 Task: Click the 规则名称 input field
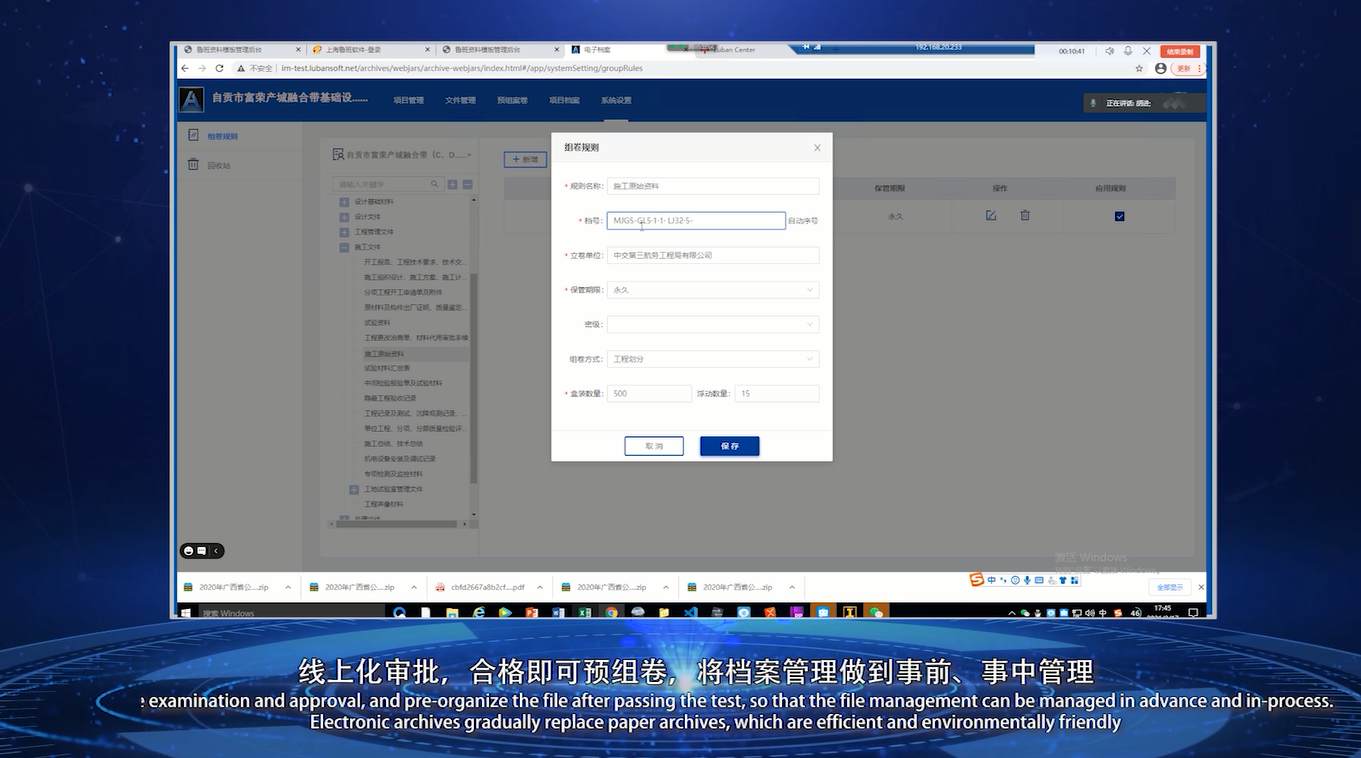click(x=713, y=186)
